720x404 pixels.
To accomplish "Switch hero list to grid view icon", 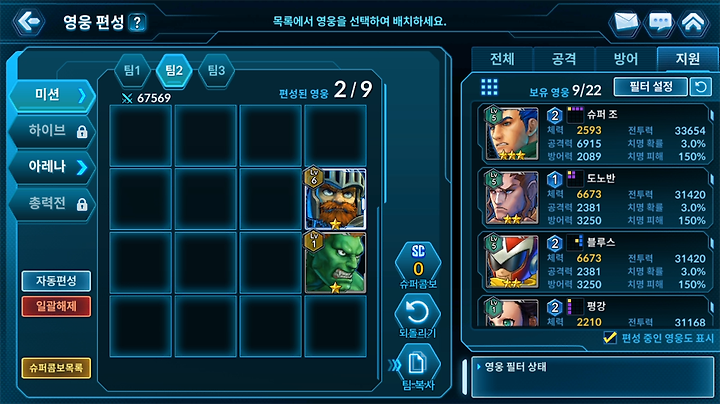I will point(489,87).
